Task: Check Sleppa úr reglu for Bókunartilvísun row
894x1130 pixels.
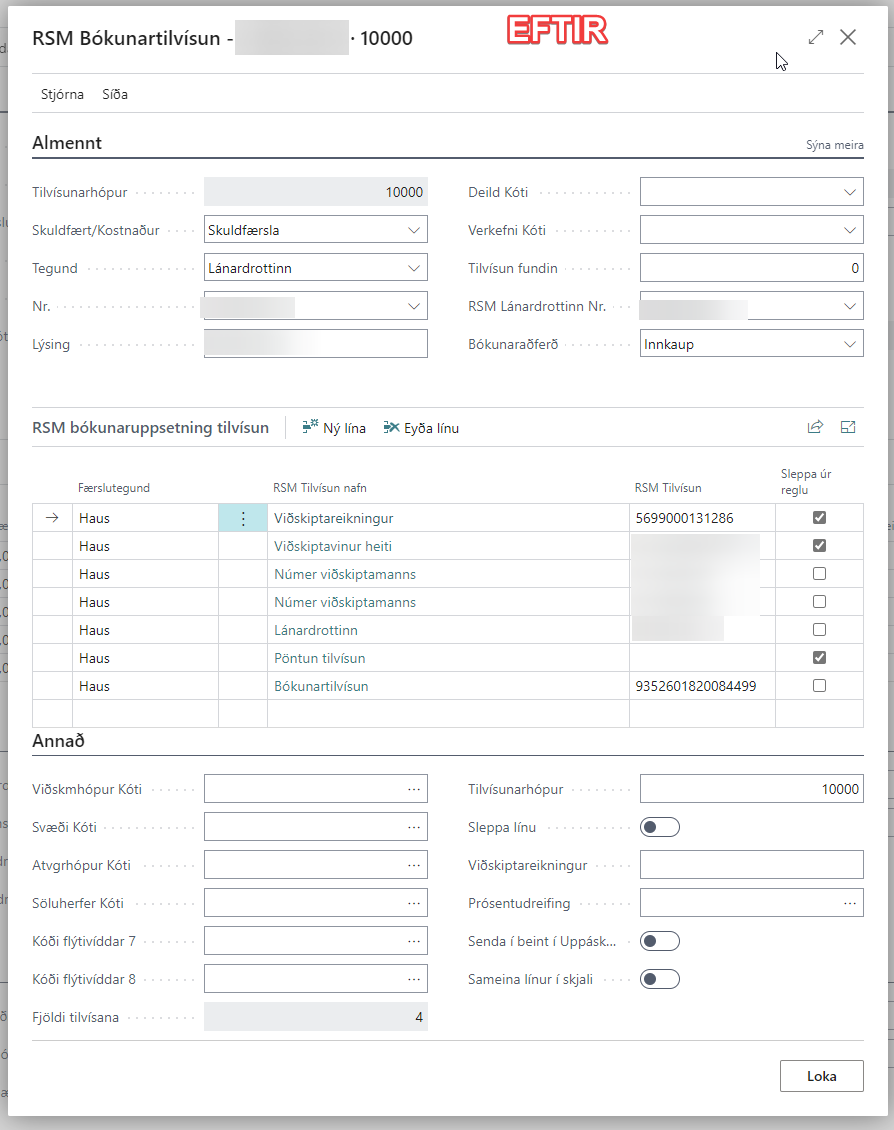Action: [x=819, y=686]
